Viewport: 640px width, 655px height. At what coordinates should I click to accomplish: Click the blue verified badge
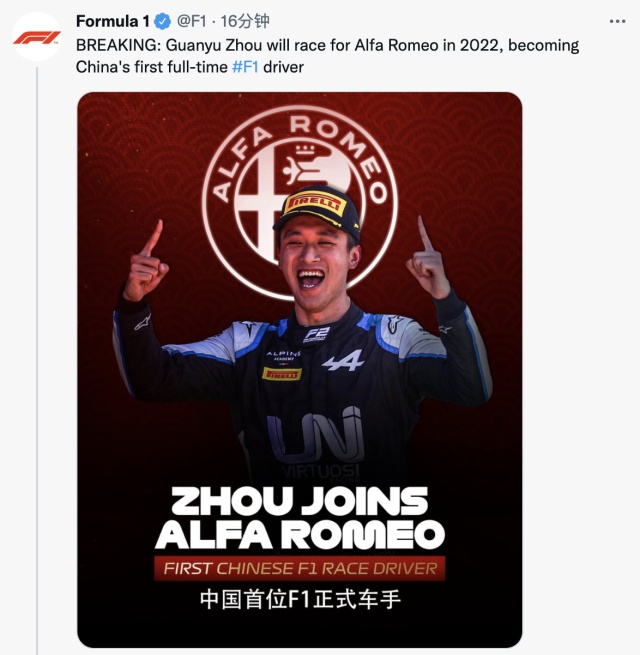click(x=163, y=21)
